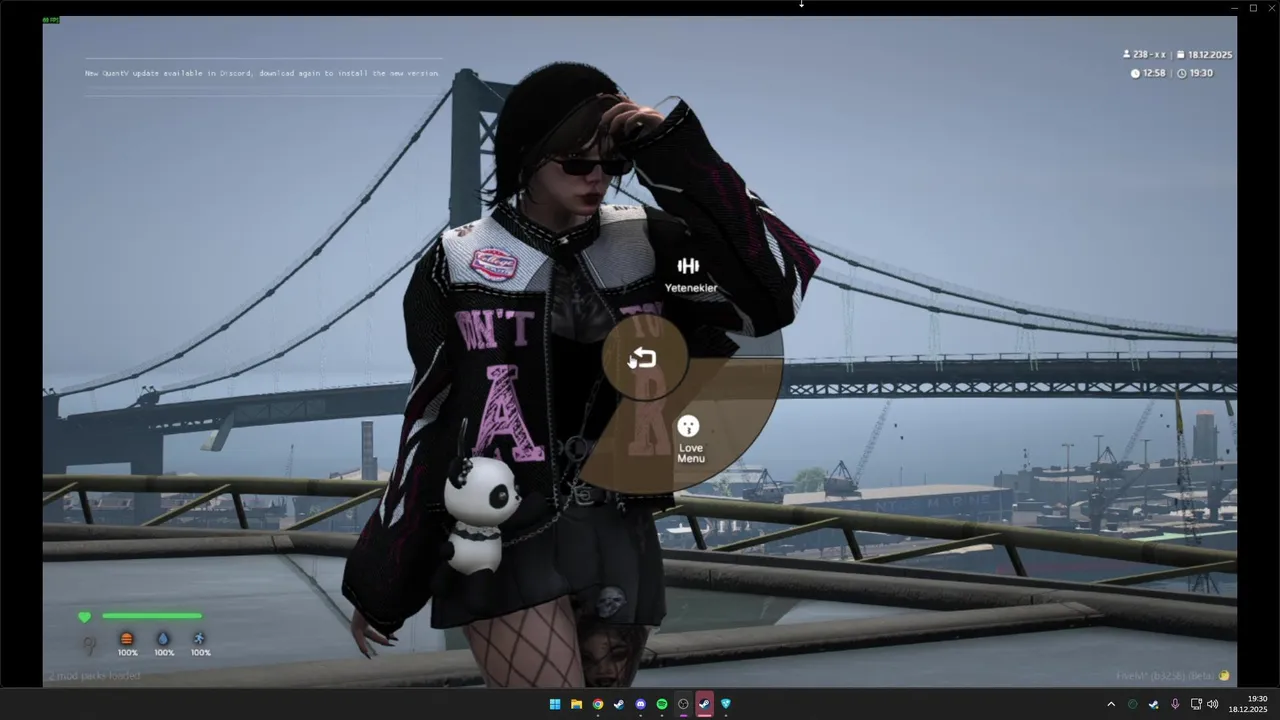1280x720 pixels.
Task: Click the "2 mod packs loaded" text
Action: pos(95,676)
